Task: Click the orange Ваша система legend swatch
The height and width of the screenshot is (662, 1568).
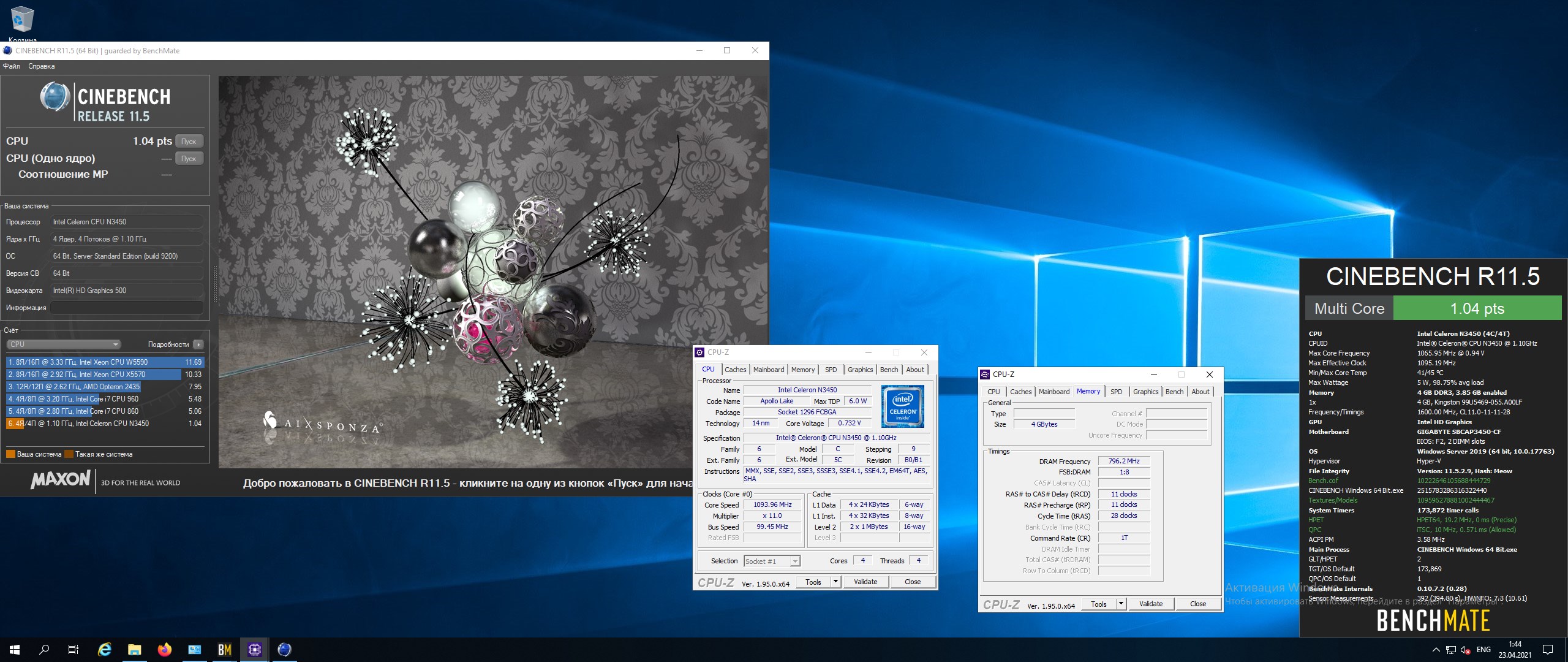Action: 10,454
